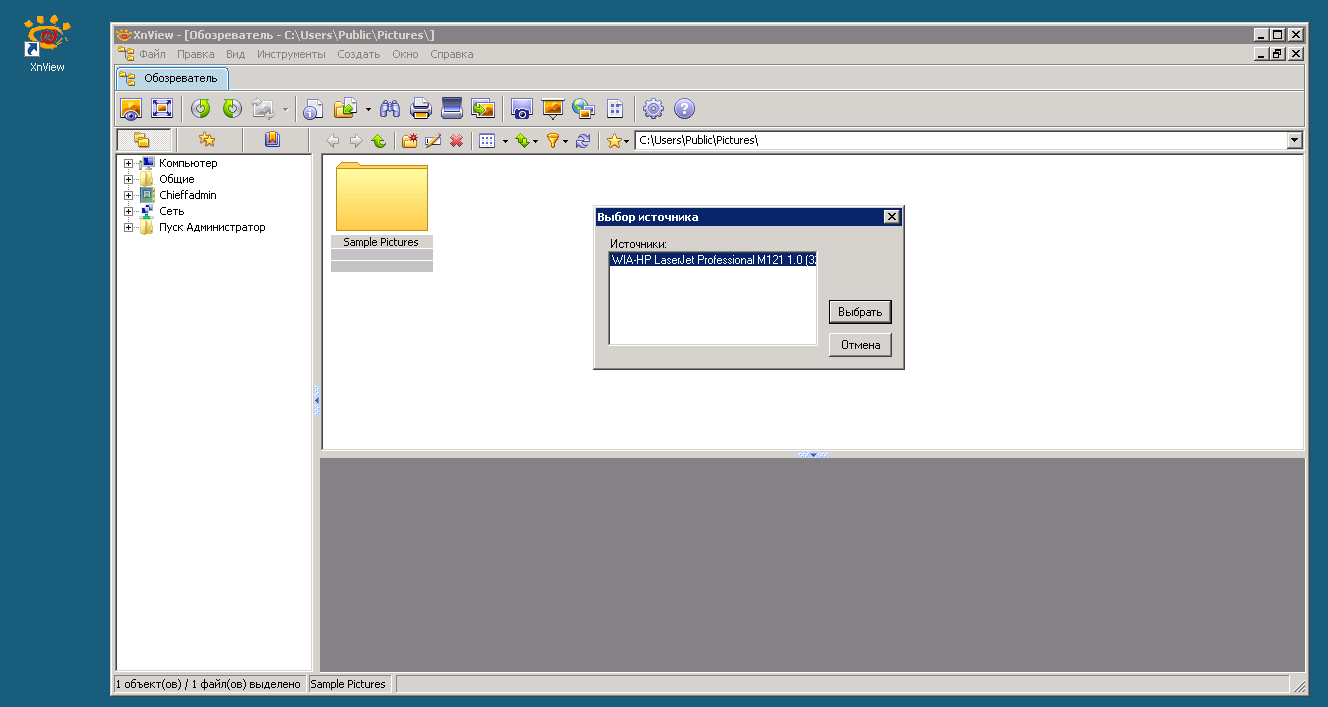Open sort order dropdown arrow
Viewport: 1328px width, 707px height.
(536, 141)
